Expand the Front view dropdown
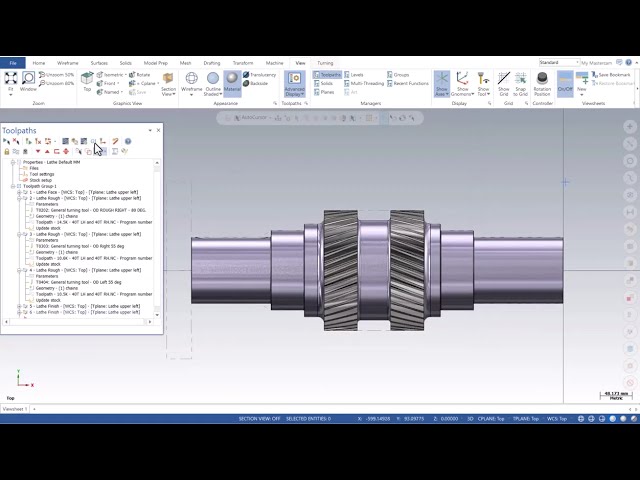The width and height of the screenshot is (640, 480). pyautogui.click(x=118, y=83)
